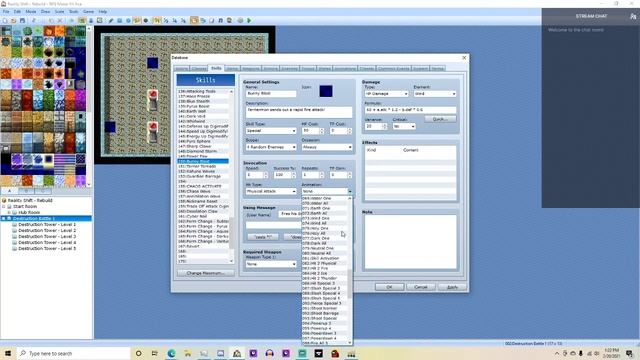Open the Character Generator icon
Image resolution: width=640 pixels, height=360 pixels.
pyautogui.click(x=229, y=20)
